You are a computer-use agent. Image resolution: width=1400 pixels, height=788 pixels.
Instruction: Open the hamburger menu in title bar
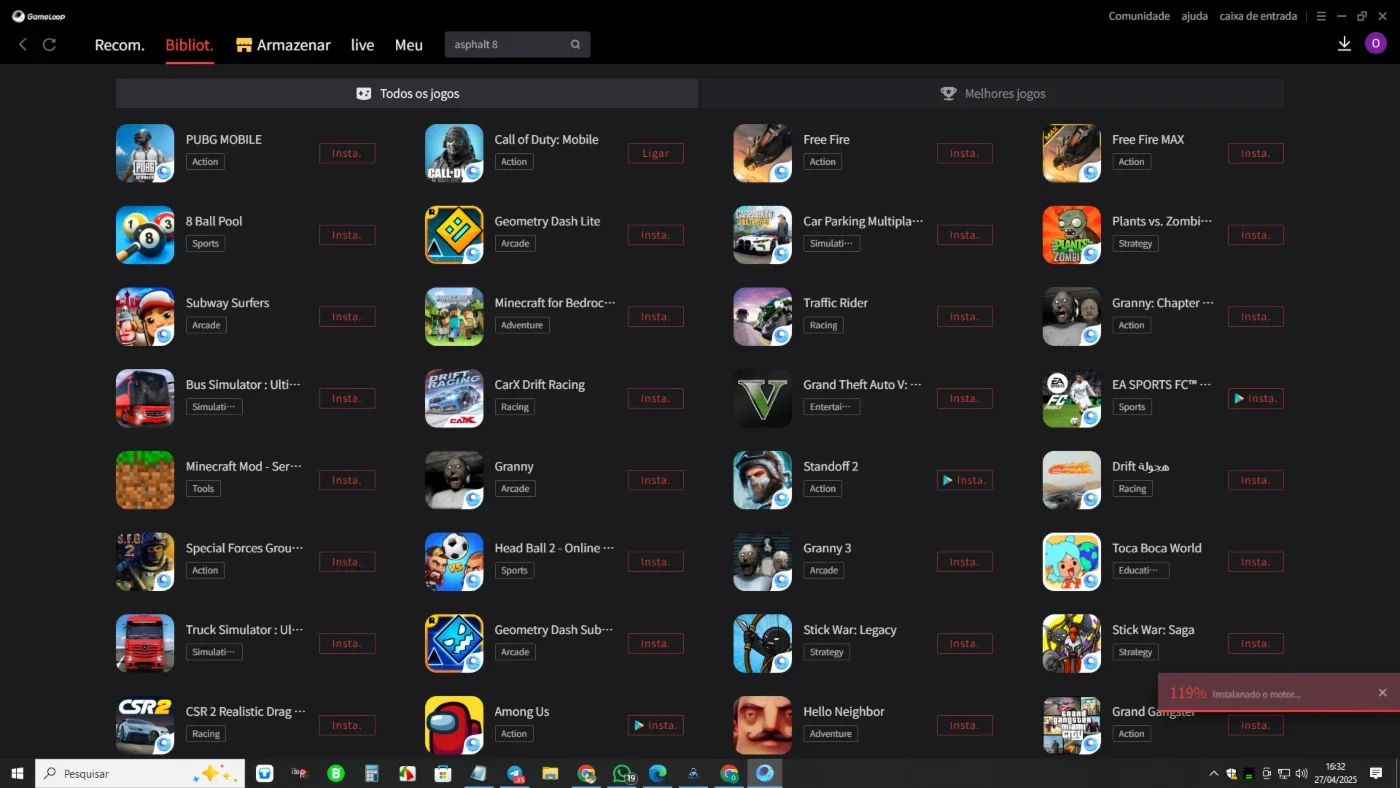click(x=1321, y=16)
